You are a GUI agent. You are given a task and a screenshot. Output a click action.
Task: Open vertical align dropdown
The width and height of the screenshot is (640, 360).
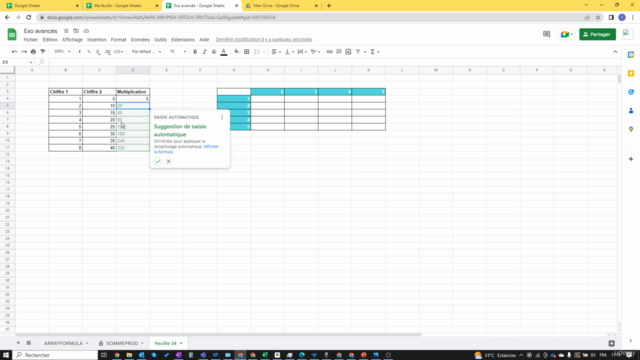tap(289, 52)
